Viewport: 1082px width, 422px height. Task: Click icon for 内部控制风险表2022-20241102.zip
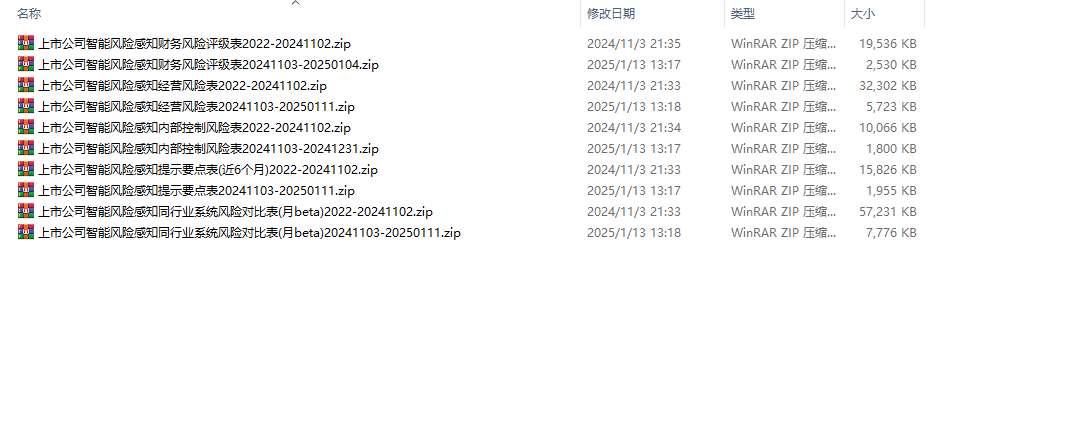point(26,128)
